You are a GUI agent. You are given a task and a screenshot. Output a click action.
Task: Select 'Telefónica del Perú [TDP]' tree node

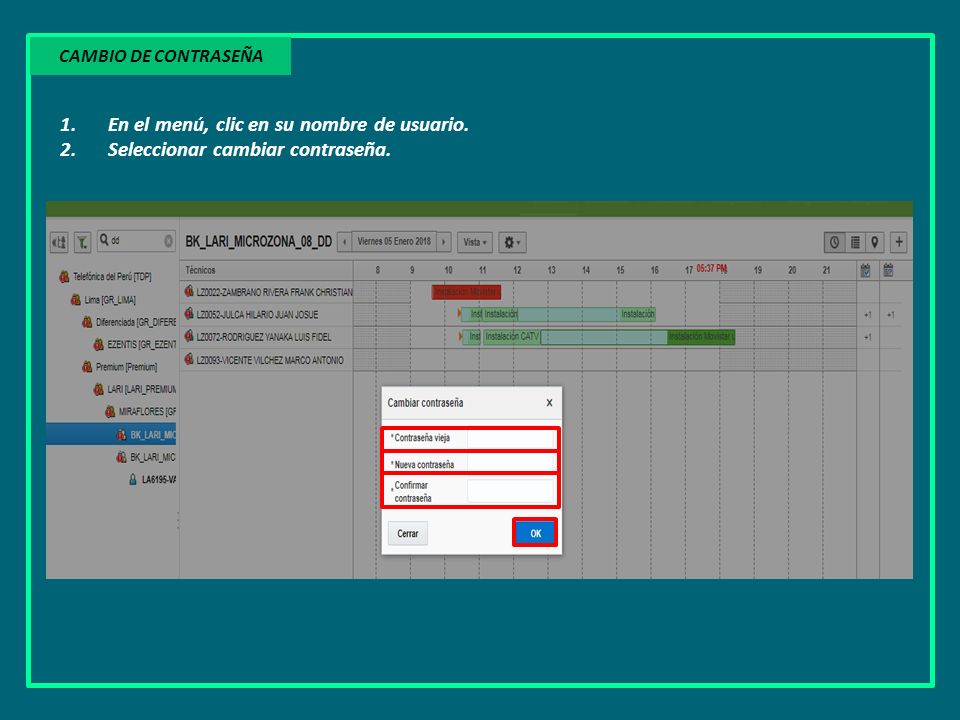[x=112, y=277]
